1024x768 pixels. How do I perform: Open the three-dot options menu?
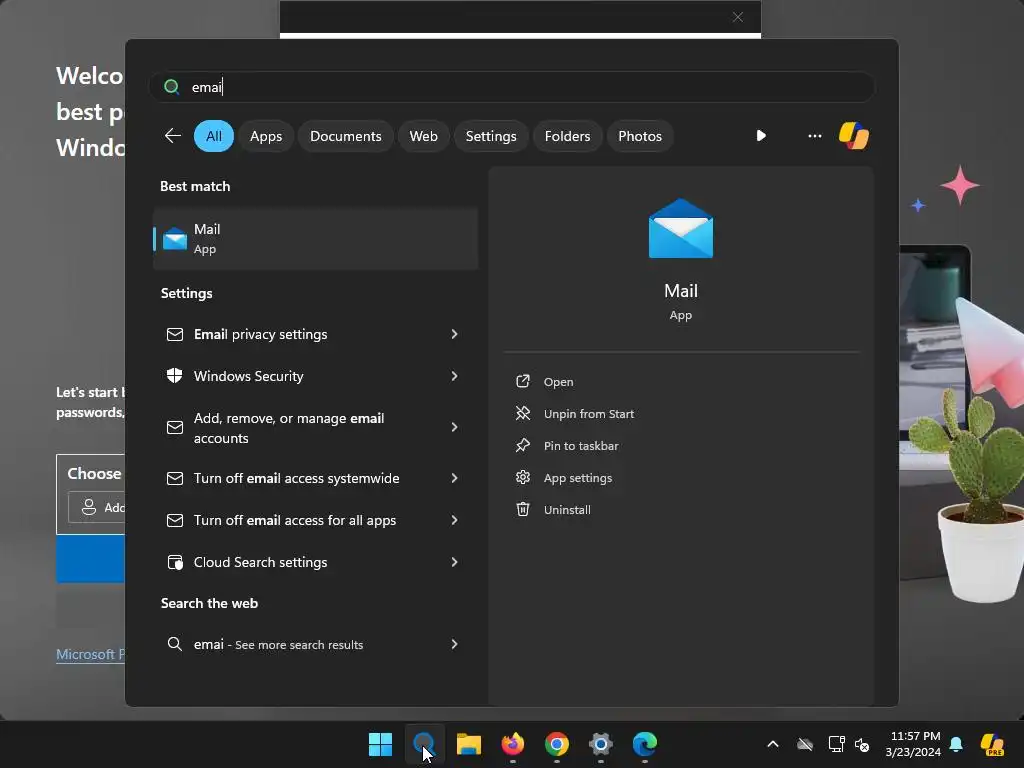click(814, 136)
